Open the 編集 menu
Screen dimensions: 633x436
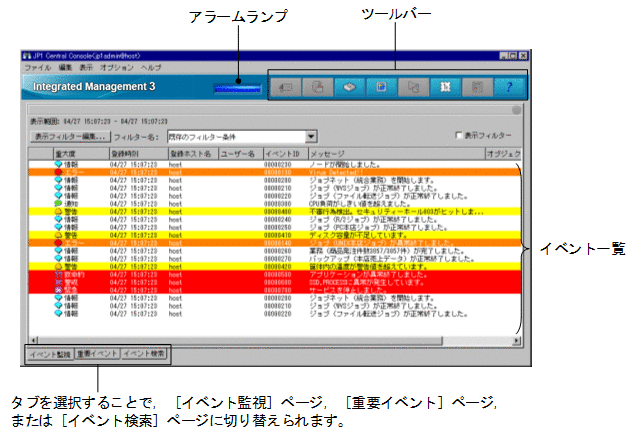tap(65, 68)
